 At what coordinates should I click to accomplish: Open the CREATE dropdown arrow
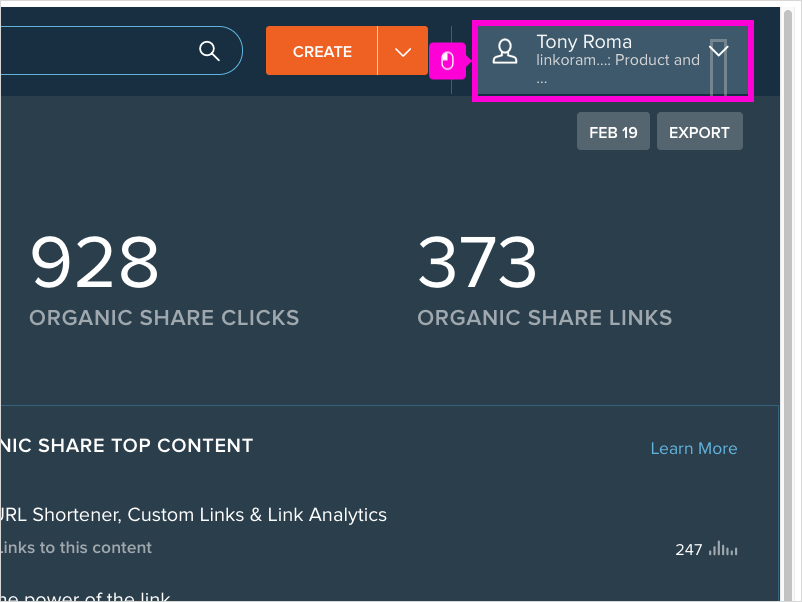click(x=403, y=51)
